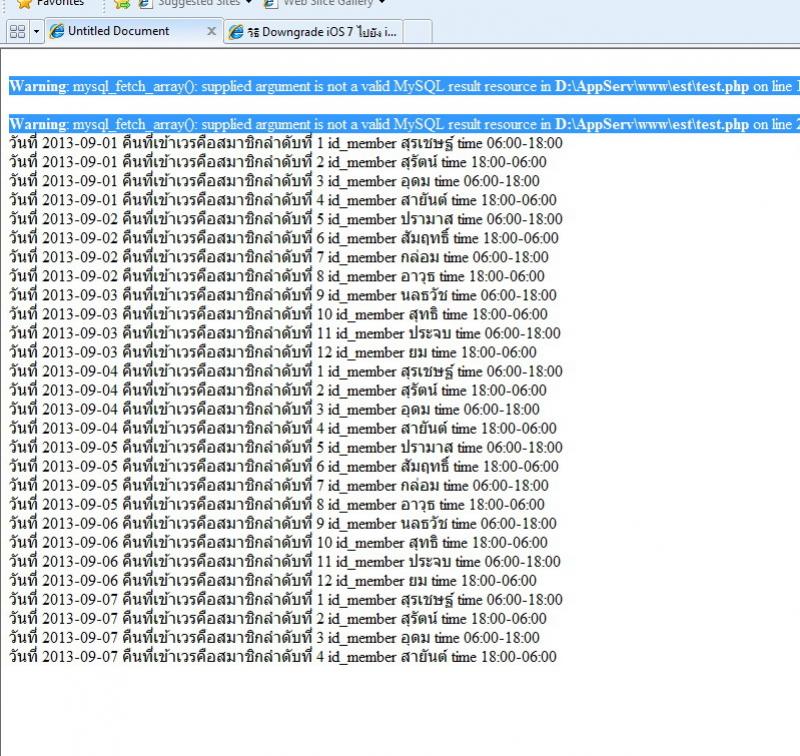This screenshot has width=800, height=756.
Task: Click the 2013-09-04 row for member 3
Action: (274, 410)
